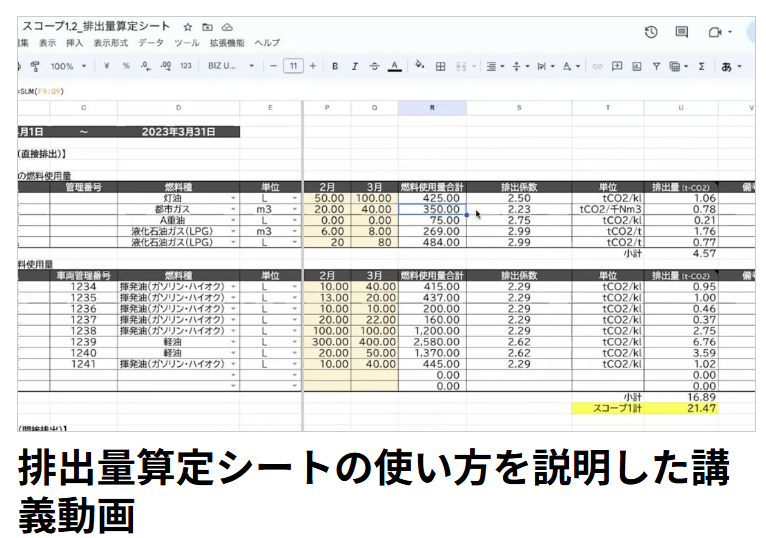Open the text color picker
766x538 pixels.
(394, 66)
